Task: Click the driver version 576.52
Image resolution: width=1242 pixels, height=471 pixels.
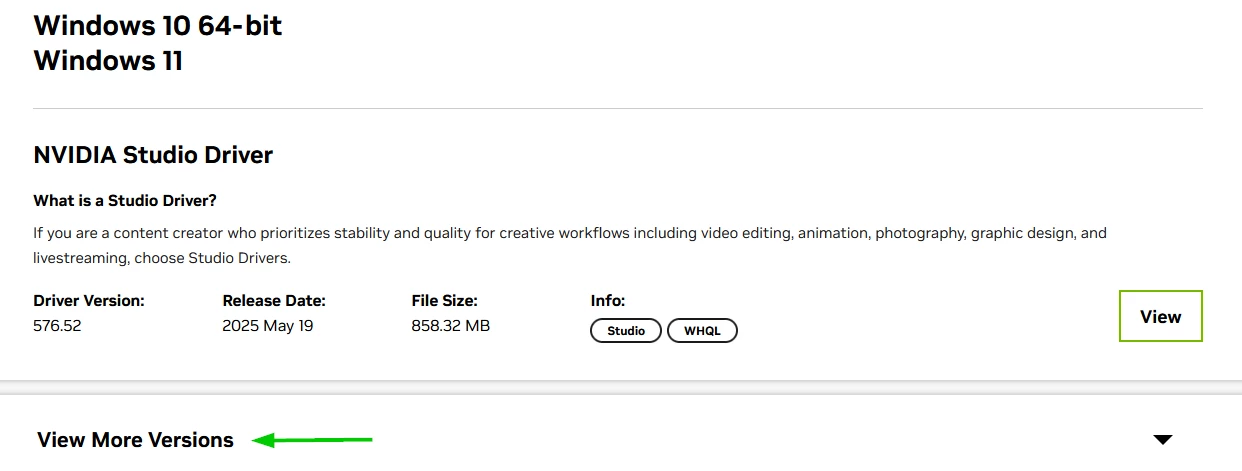Action: (x=57, y=326)
